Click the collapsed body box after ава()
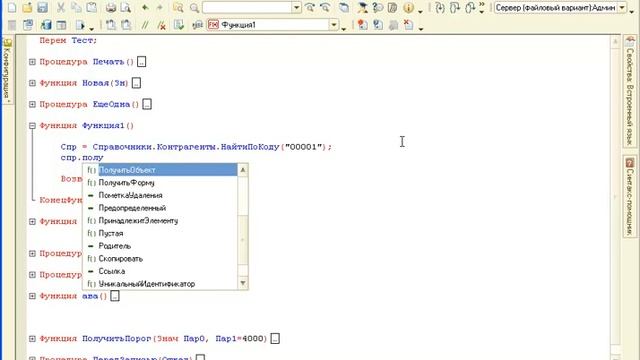Viewport: 640px width, 360px height. [x=115, y=296]
